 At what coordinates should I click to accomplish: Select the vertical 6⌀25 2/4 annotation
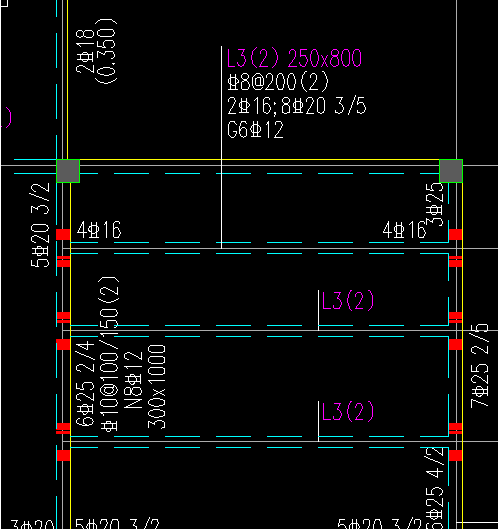[85, 384]
